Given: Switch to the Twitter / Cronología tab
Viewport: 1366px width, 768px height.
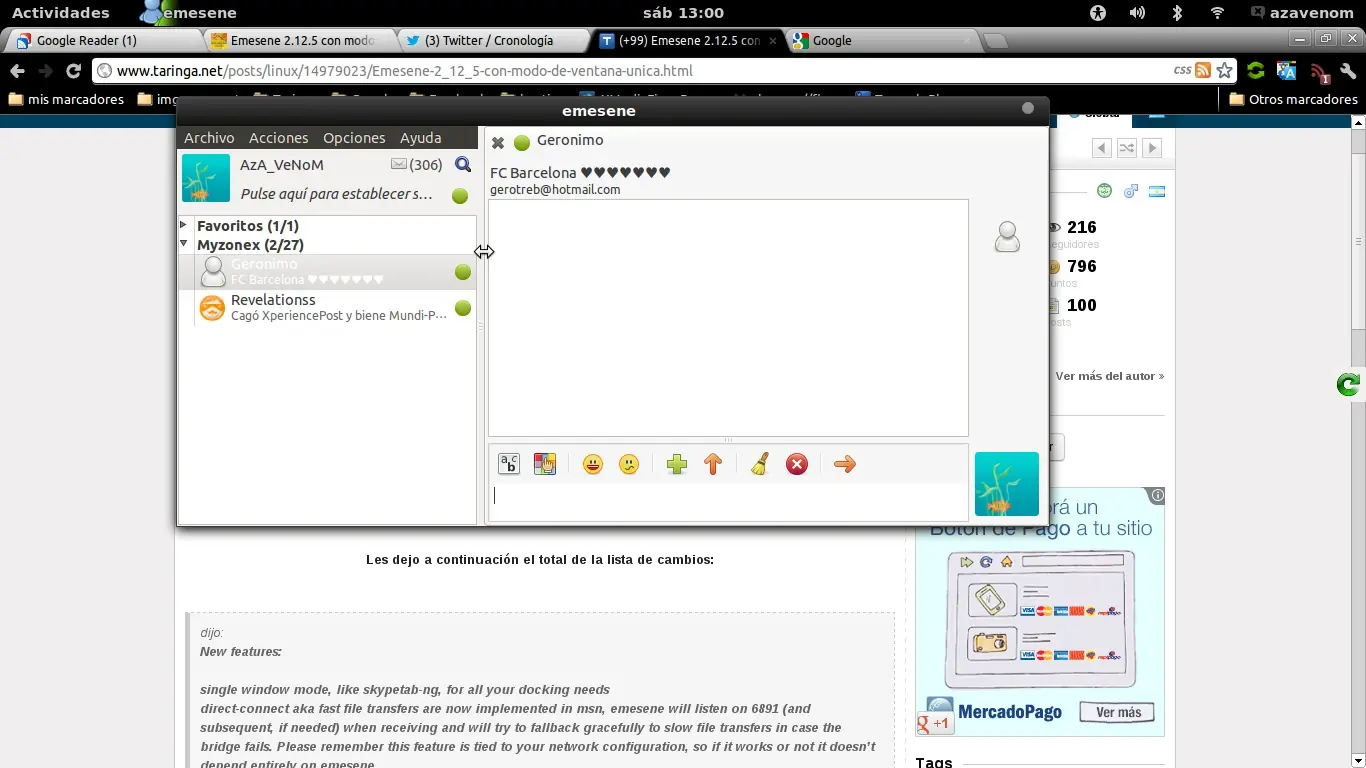Looking at the screenshot, I should click(492, 41).
